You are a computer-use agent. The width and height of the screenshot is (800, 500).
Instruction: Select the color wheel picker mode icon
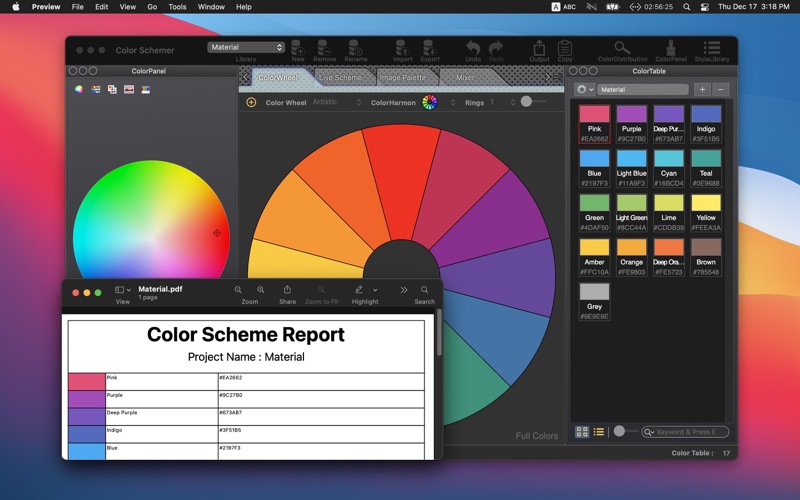coord(79,89)
